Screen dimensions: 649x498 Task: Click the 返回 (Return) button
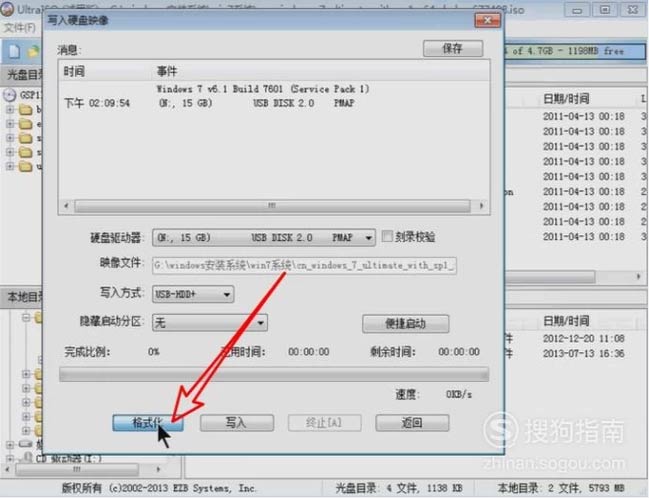coord(412,423)
